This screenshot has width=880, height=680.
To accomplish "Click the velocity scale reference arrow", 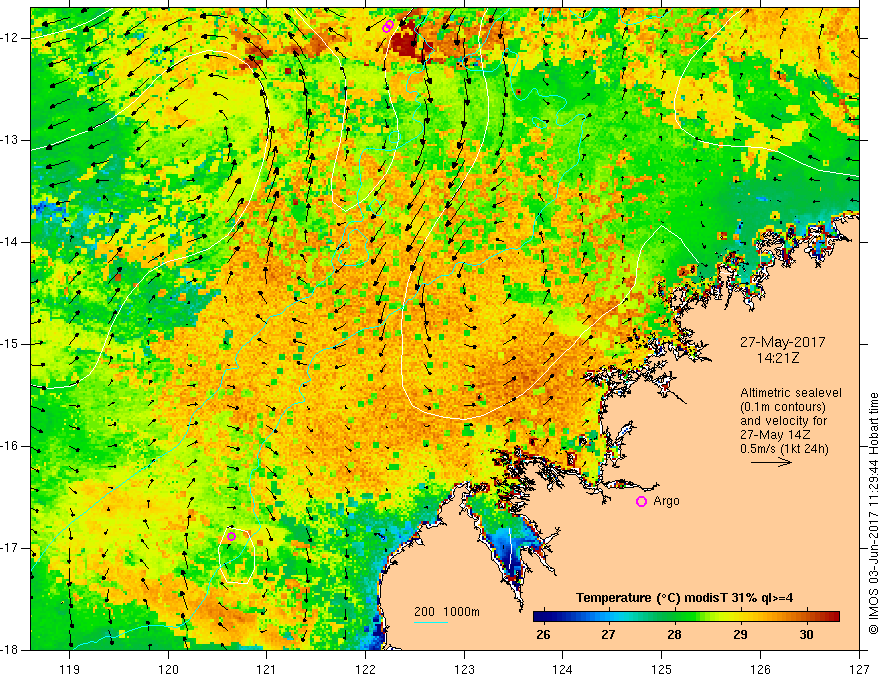I will [771, 462].
